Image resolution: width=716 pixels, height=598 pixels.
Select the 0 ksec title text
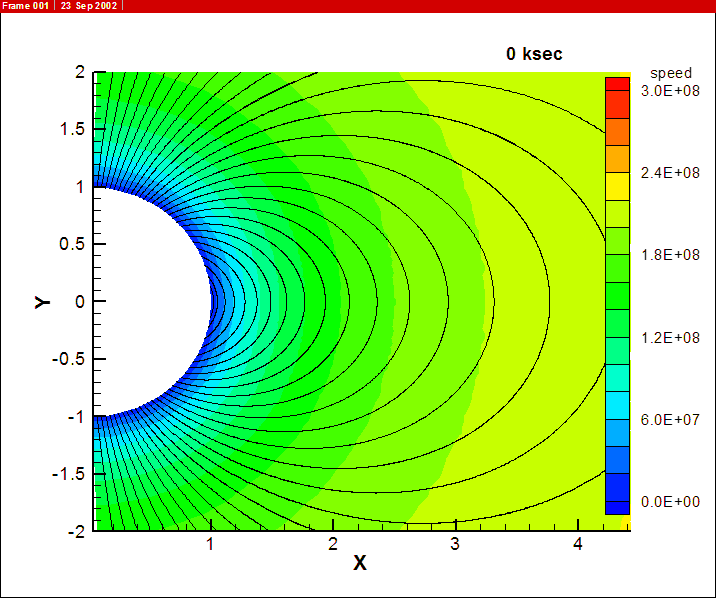click(x=534, y=54)
